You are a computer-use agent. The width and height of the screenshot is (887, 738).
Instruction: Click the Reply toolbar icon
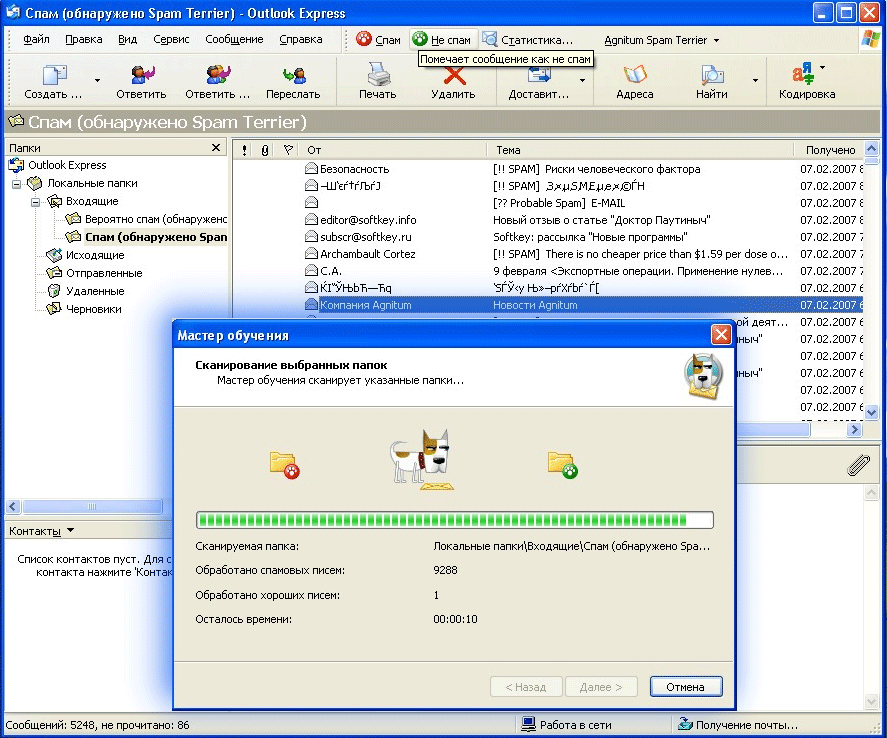pyautogui.click(x=141, y=75)
